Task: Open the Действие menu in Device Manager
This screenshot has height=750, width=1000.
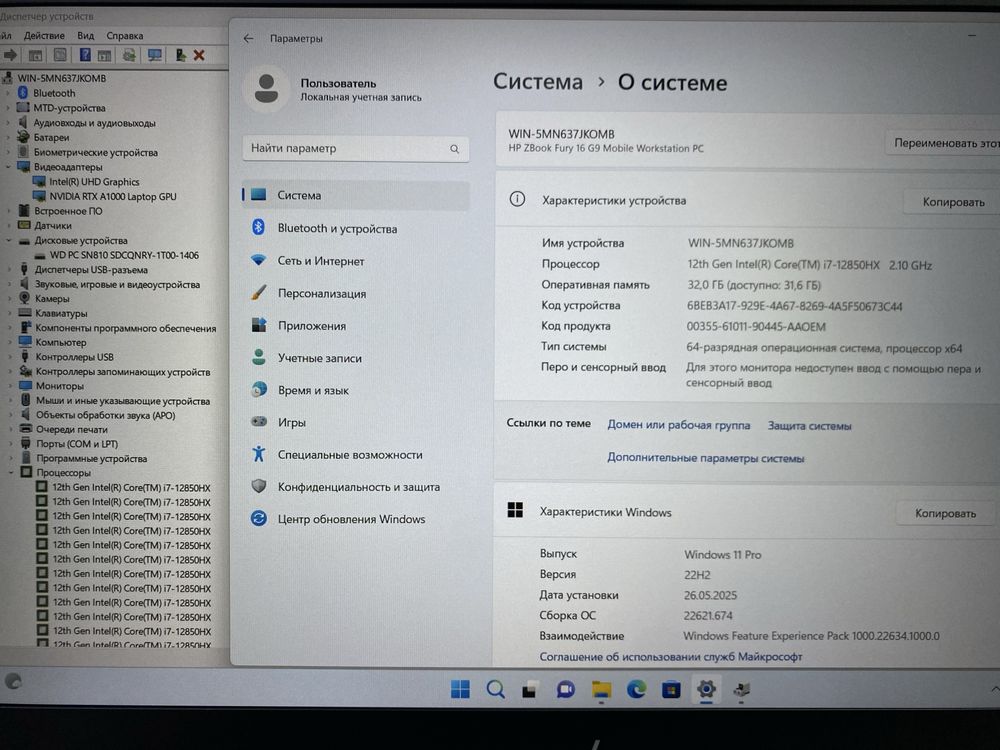Action: [x=44, y=36]
